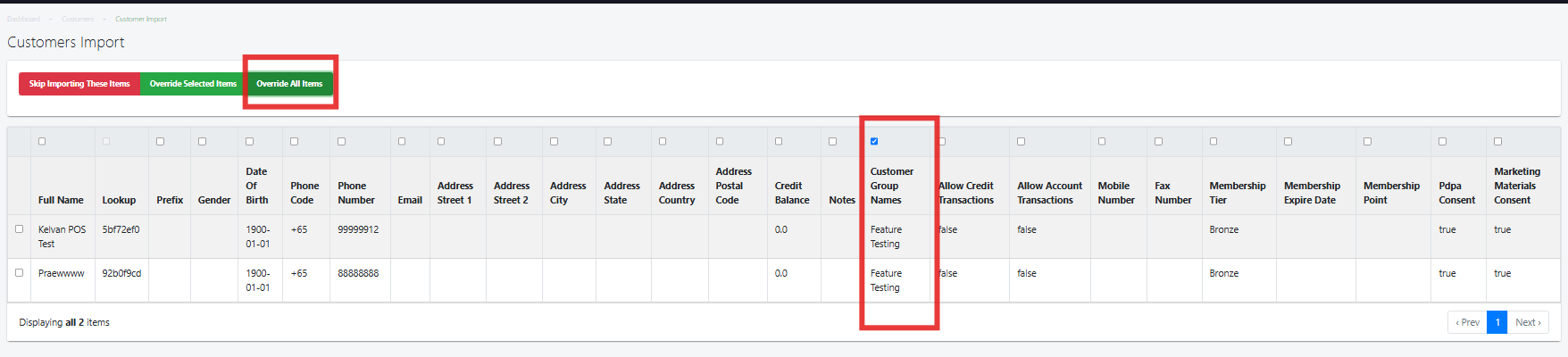
Task: Tick the Phone Number column checkbox
Action: click(341, 141)
